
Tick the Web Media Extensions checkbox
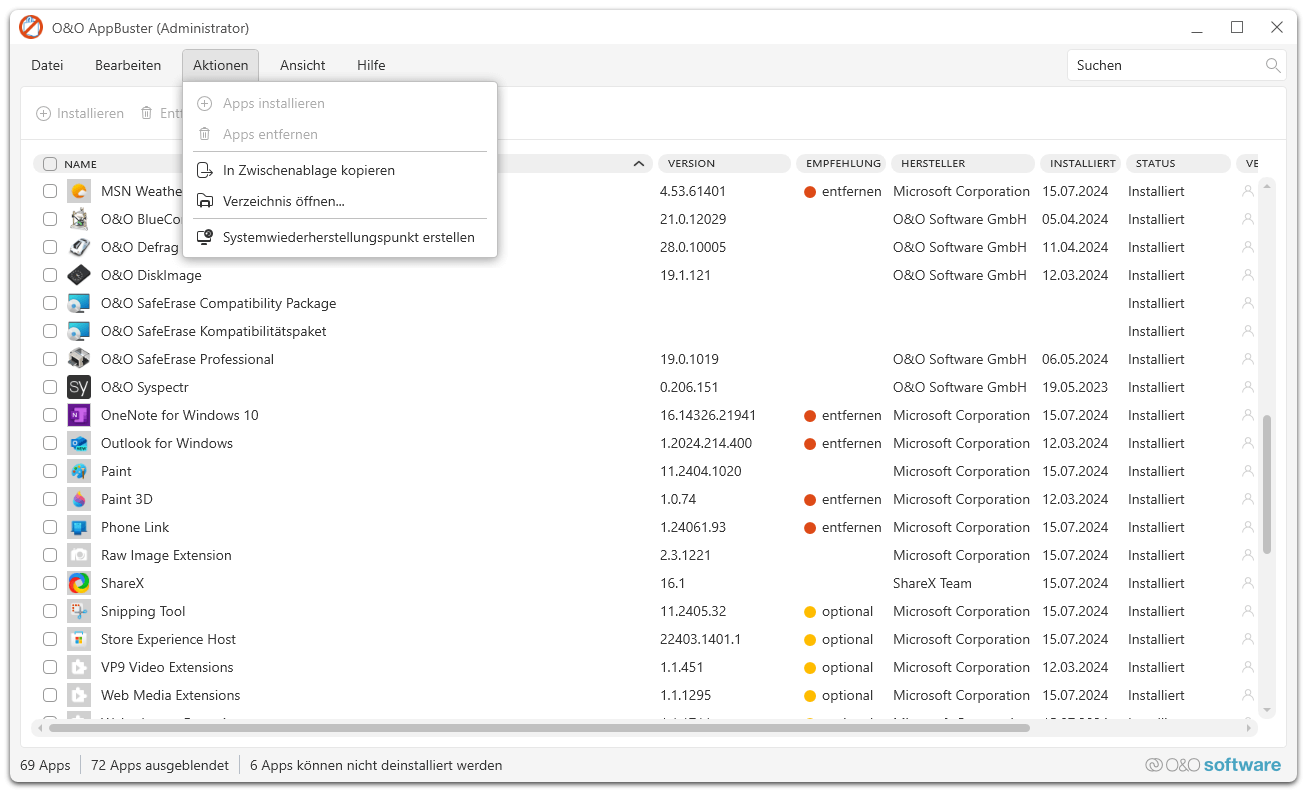(x=50, y=695)
